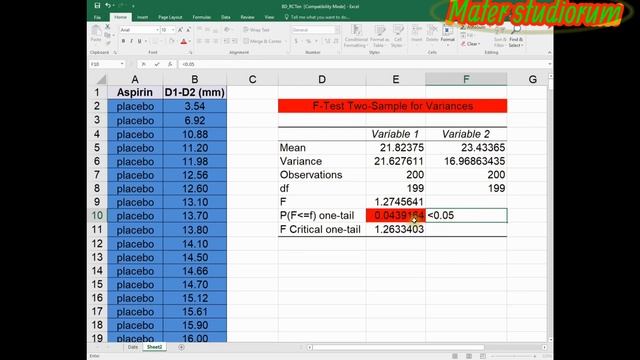Open Conditional Formatting menu
The height and width of the screenshot is (360, 640).
click(x=356, y=36)
